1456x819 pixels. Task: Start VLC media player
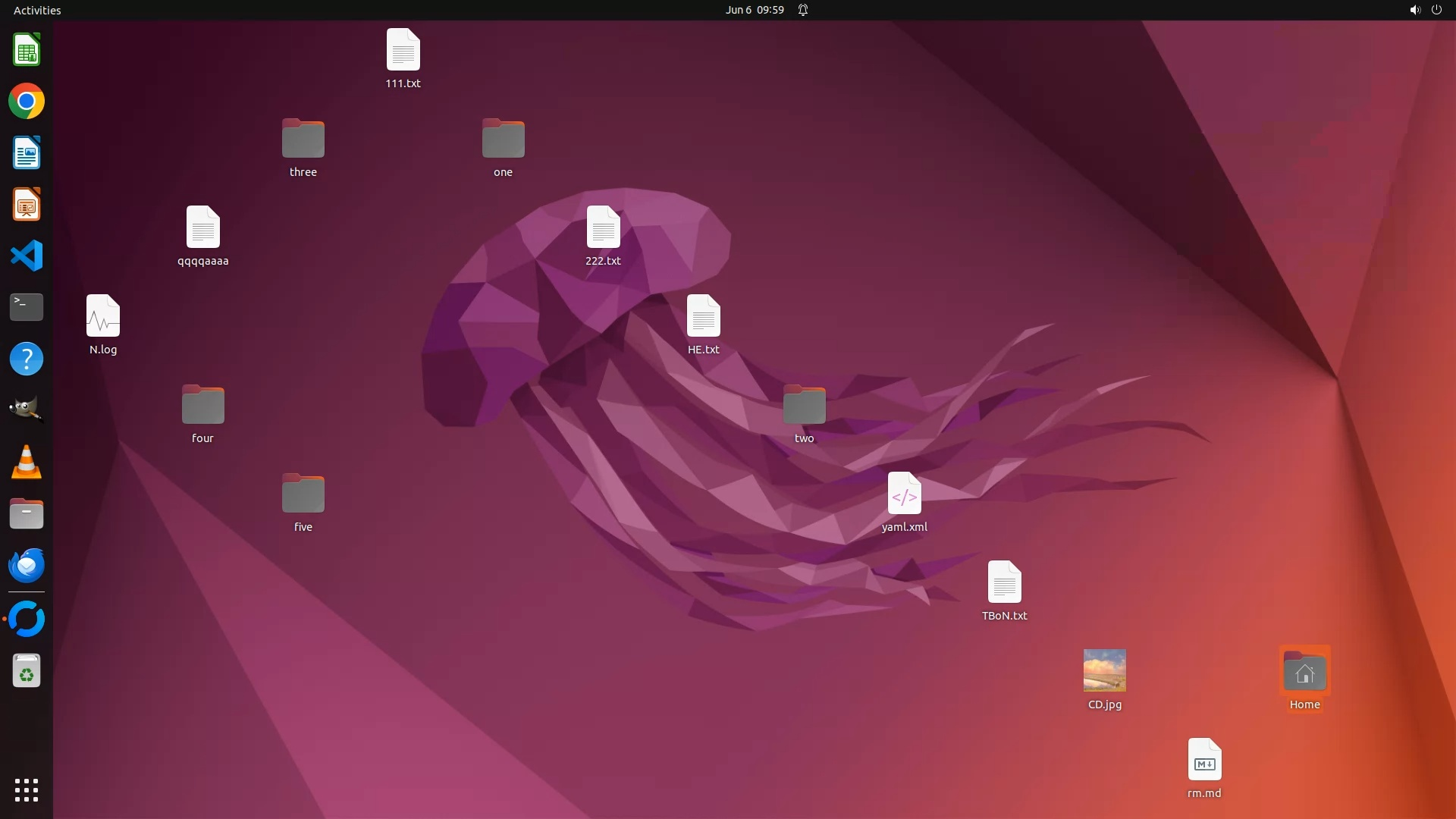(27, 462)
